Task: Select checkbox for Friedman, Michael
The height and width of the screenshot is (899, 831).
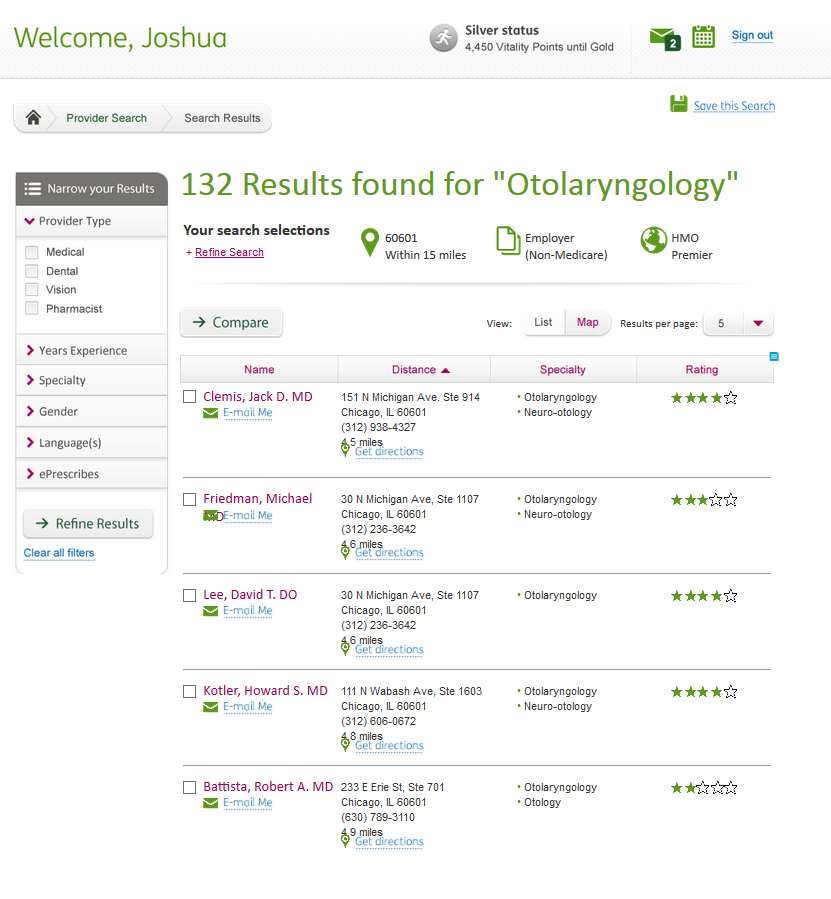Action: pos(189,499)
